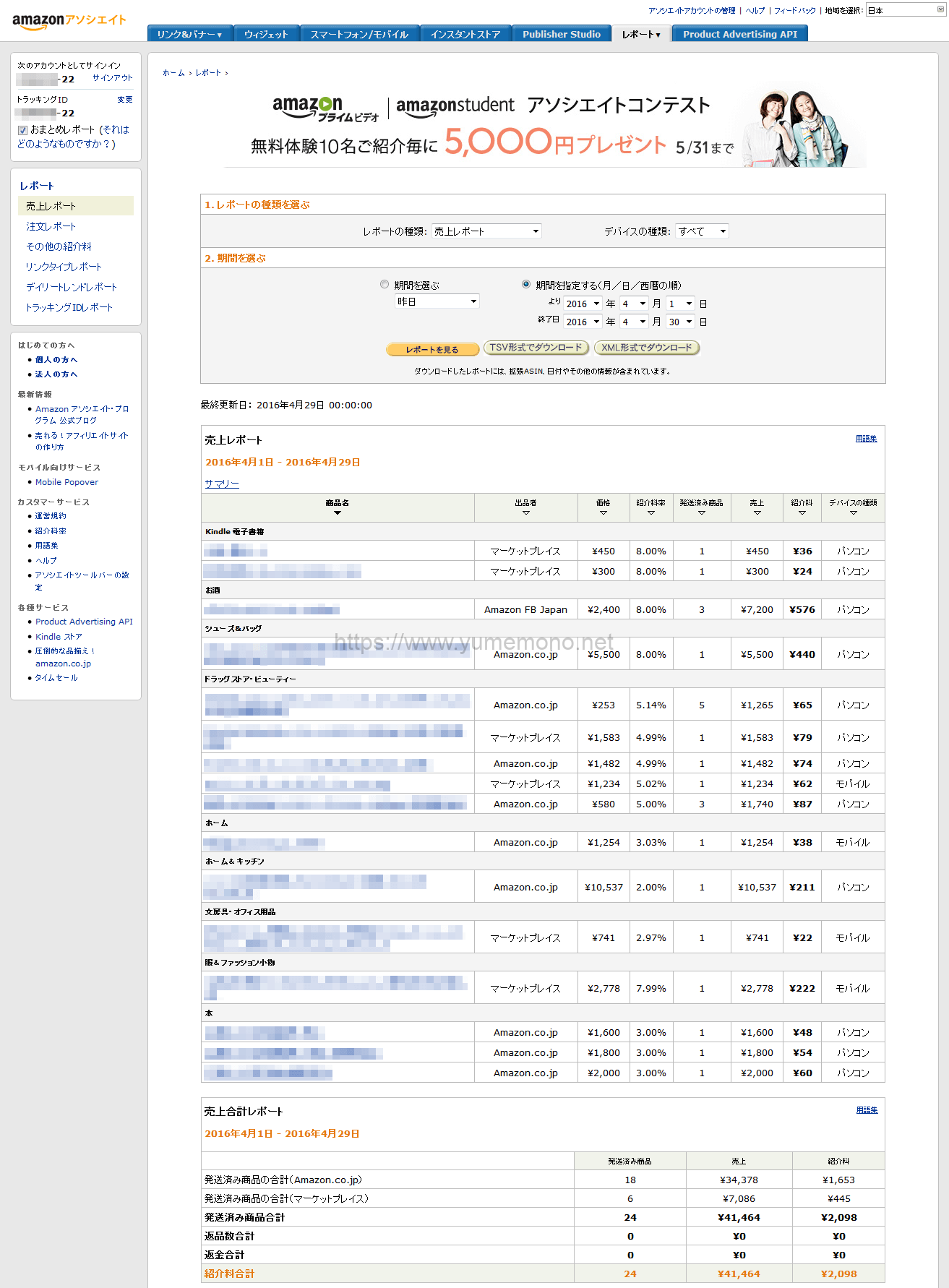
Task: Sort table by 出品者 column arrow
Action: pos(525,513)
